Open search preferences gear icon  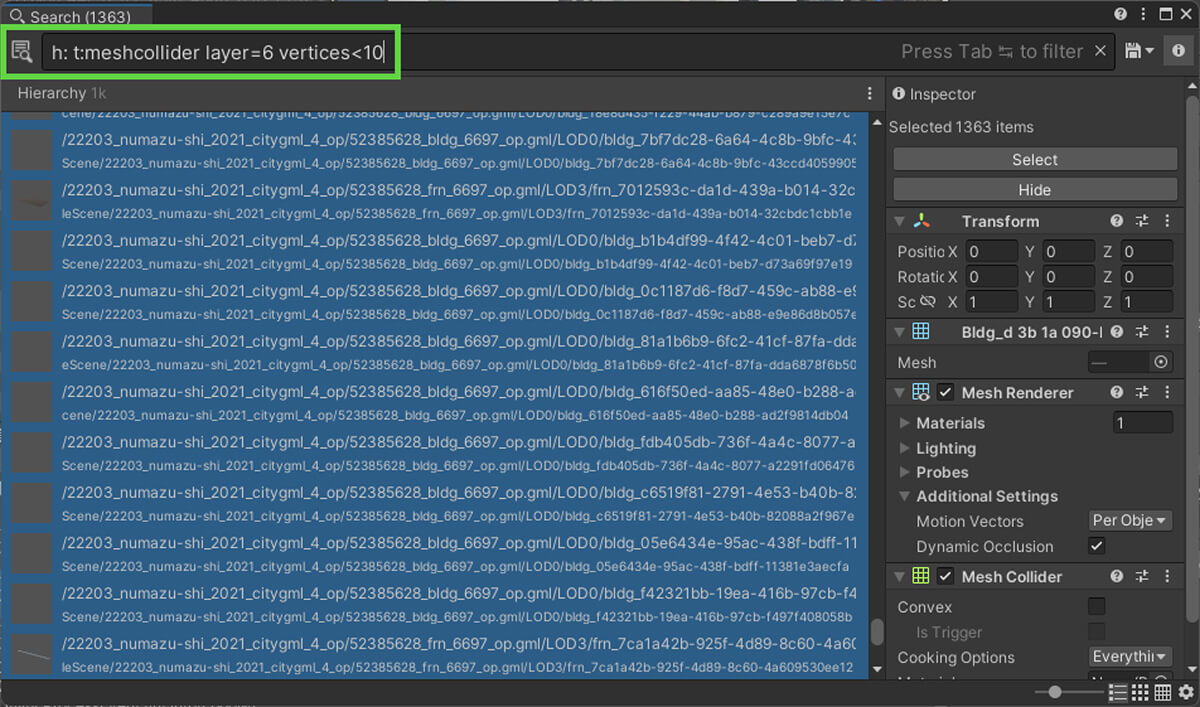coord(1186,692)
